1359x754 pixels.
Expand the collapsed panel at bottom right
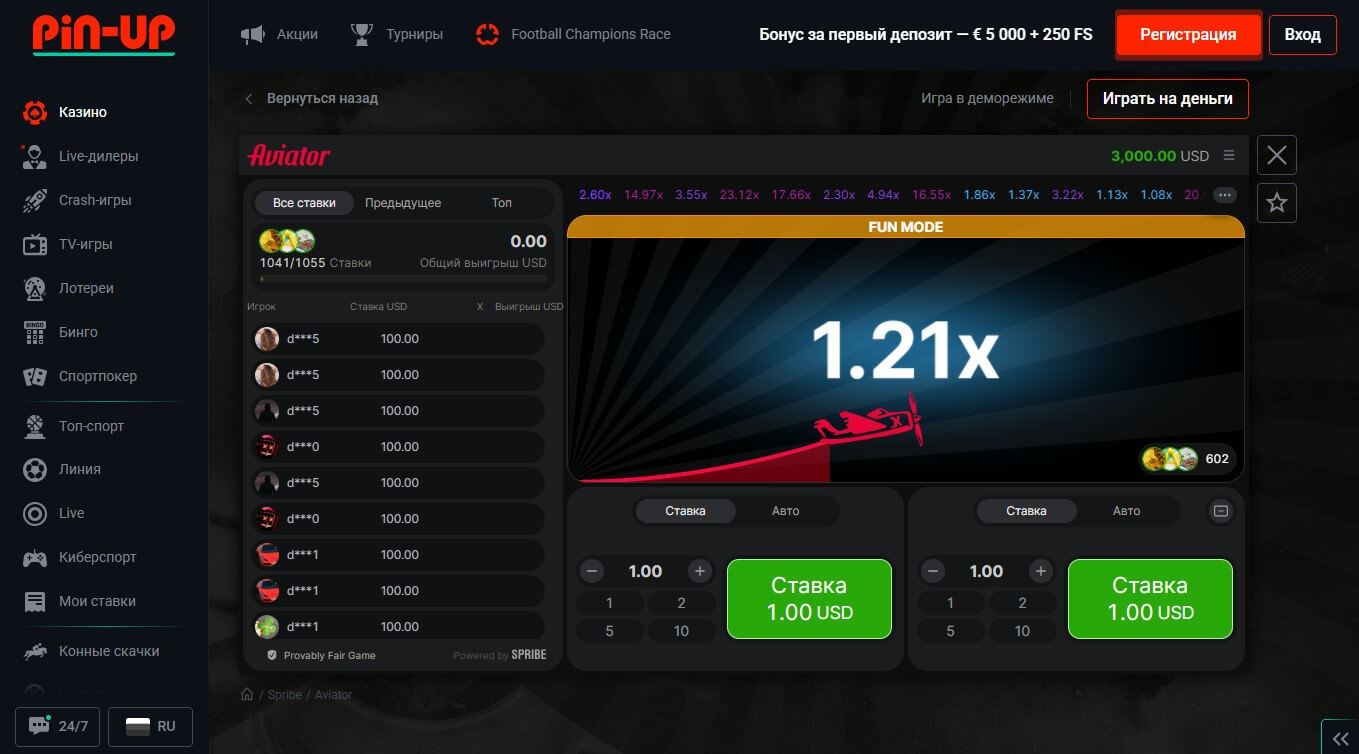tap(1339, 736)
